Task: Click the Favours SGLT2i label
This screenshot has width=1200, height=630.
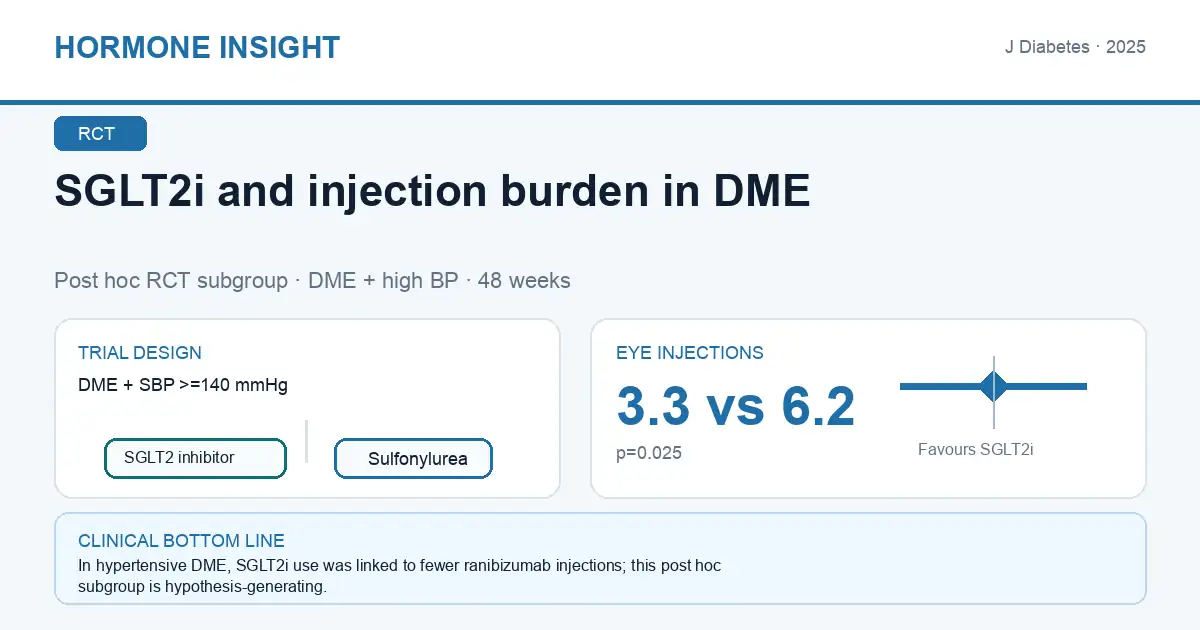Action: 975,450
